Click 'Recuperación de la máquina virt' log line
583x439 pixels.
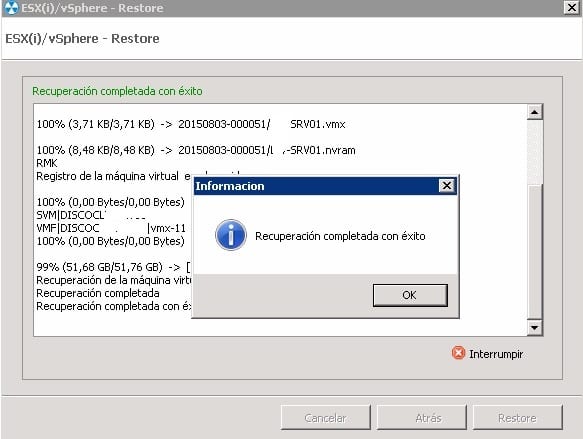(x=114, y=280)
